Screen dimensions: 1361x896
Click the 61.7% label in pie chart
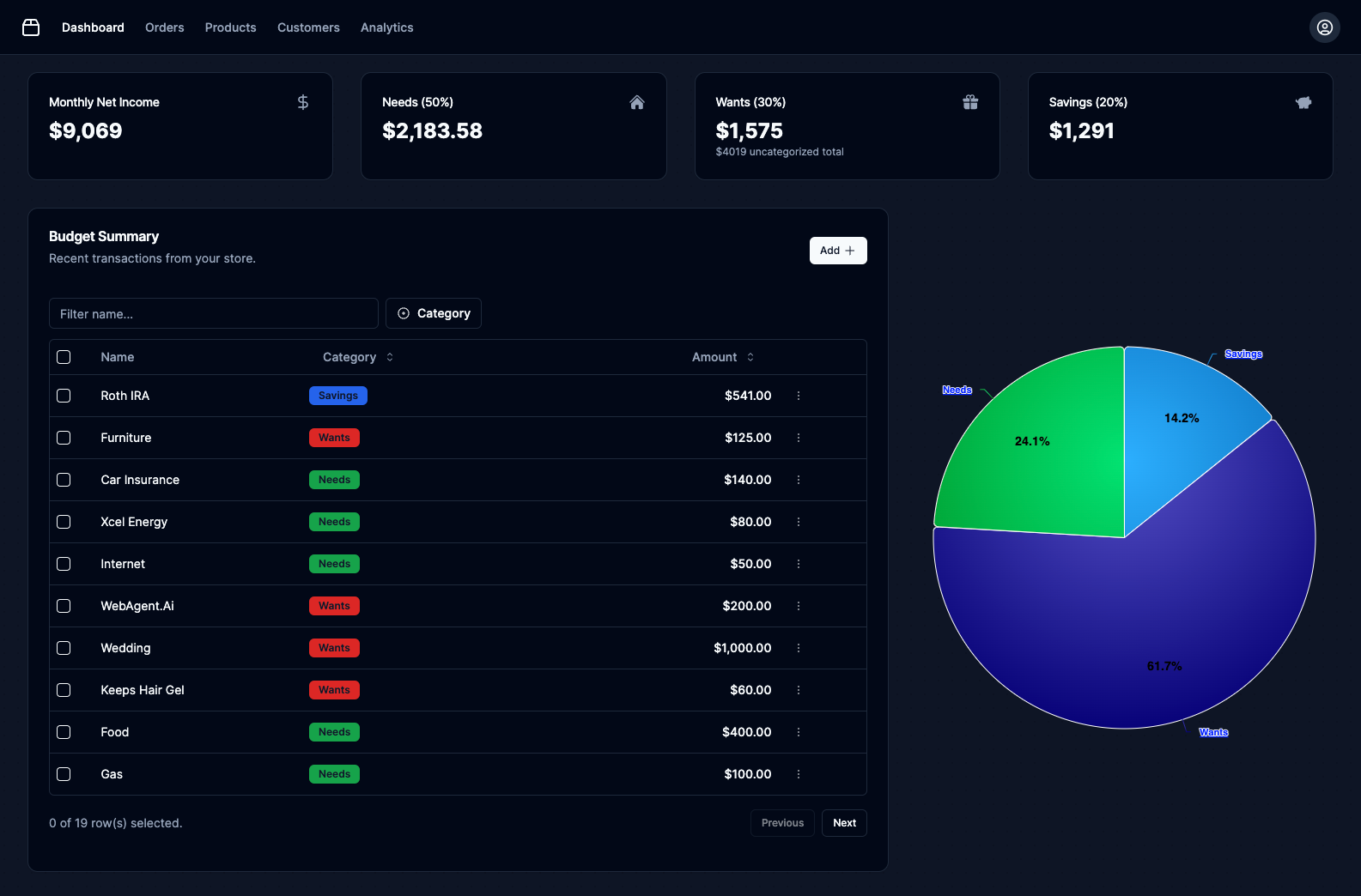pyautogui.click(x=1164, y=666)
